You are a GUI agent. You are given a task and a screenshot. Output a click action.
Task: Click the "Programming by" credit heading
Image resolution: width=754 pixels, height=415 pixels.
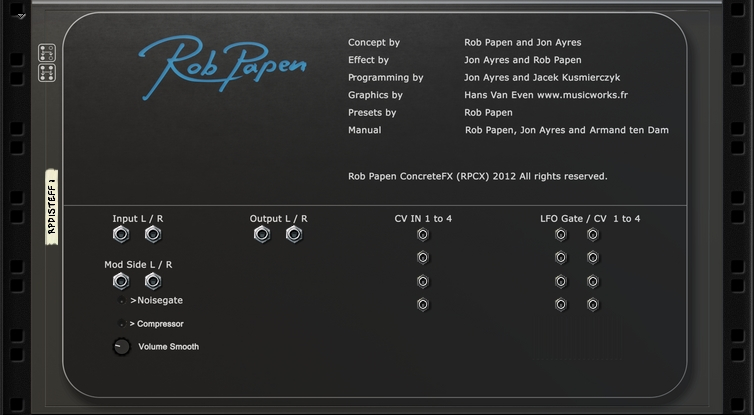point(386,77)
